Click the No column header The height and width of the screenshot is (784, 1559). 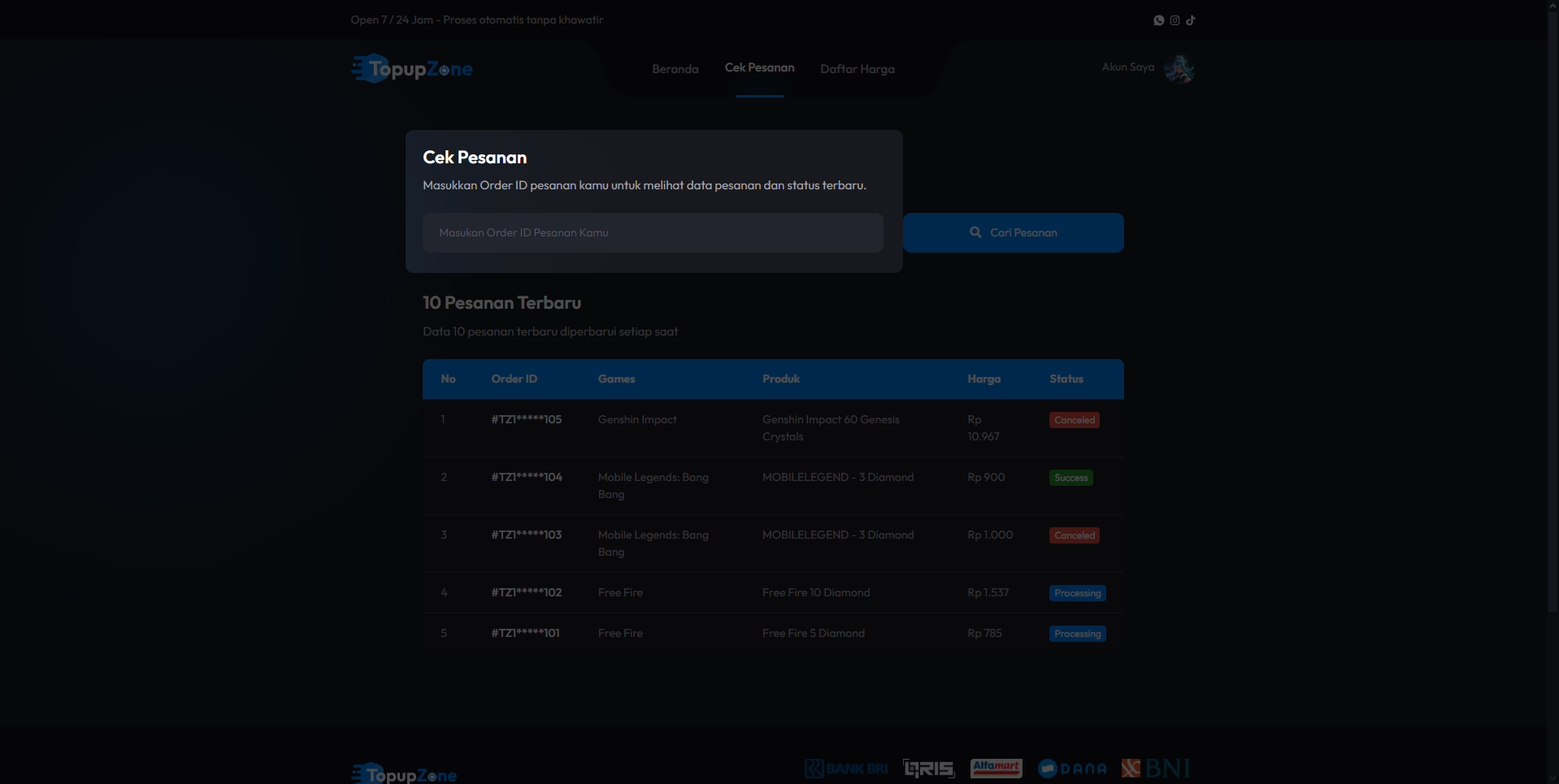[x=448, y=379]
